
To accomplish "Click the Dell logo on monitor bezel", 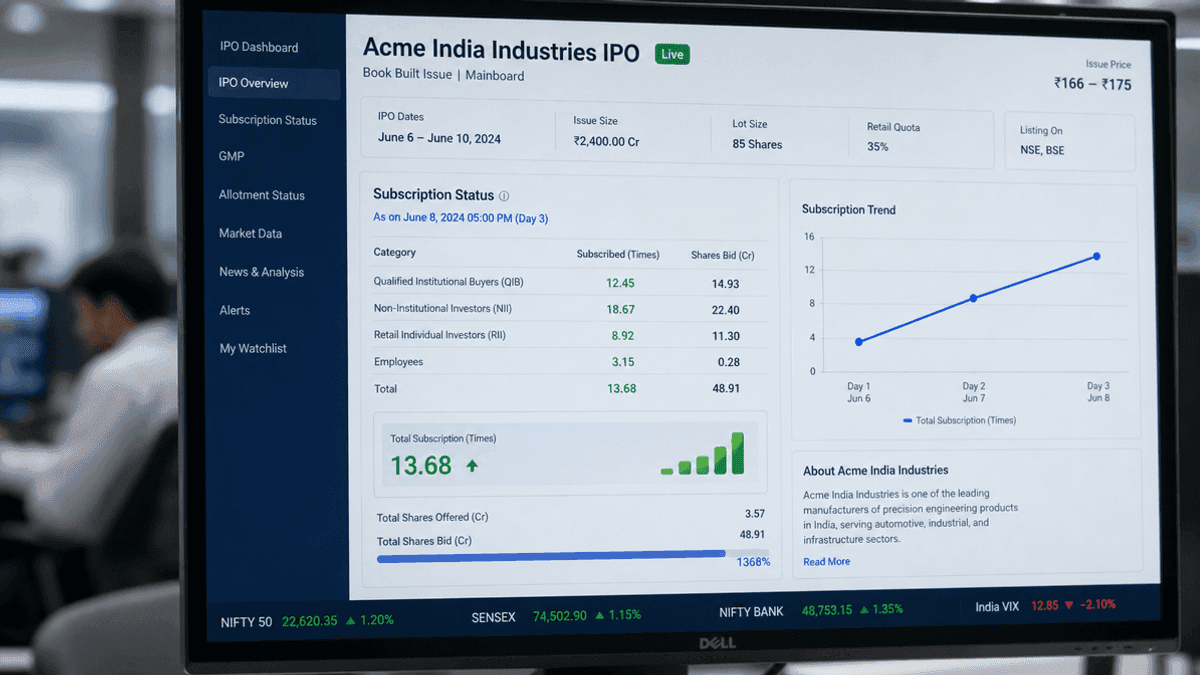I will [717, 642].
